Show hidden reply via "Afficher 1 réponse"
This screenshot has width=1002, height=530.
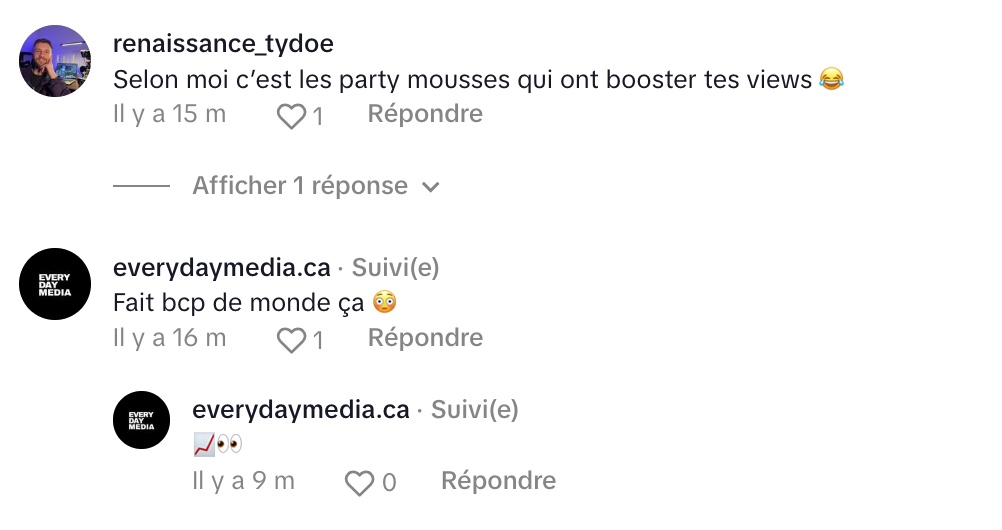300,186
